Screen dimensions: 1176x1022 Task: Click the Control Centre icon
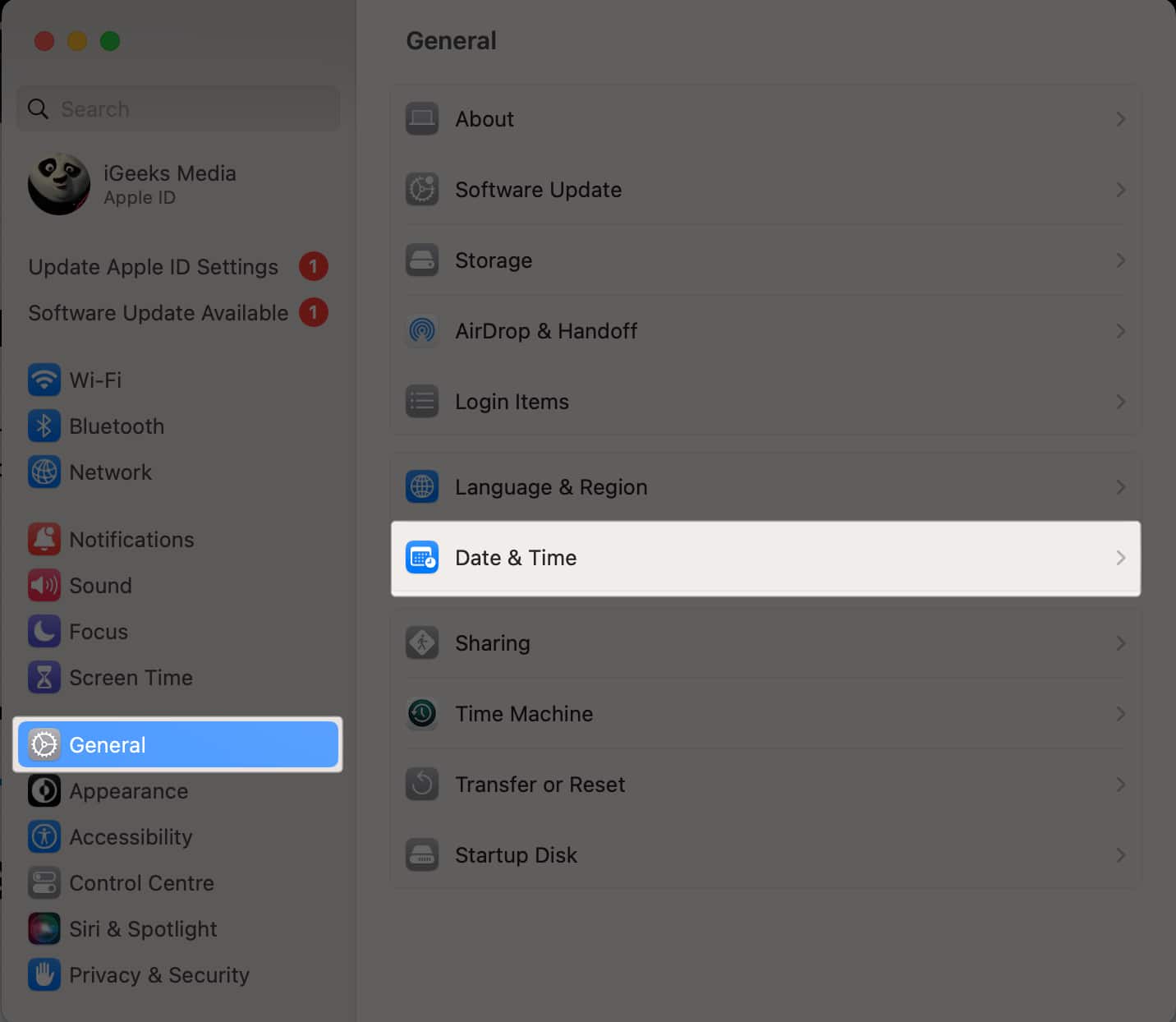point(44,882)
